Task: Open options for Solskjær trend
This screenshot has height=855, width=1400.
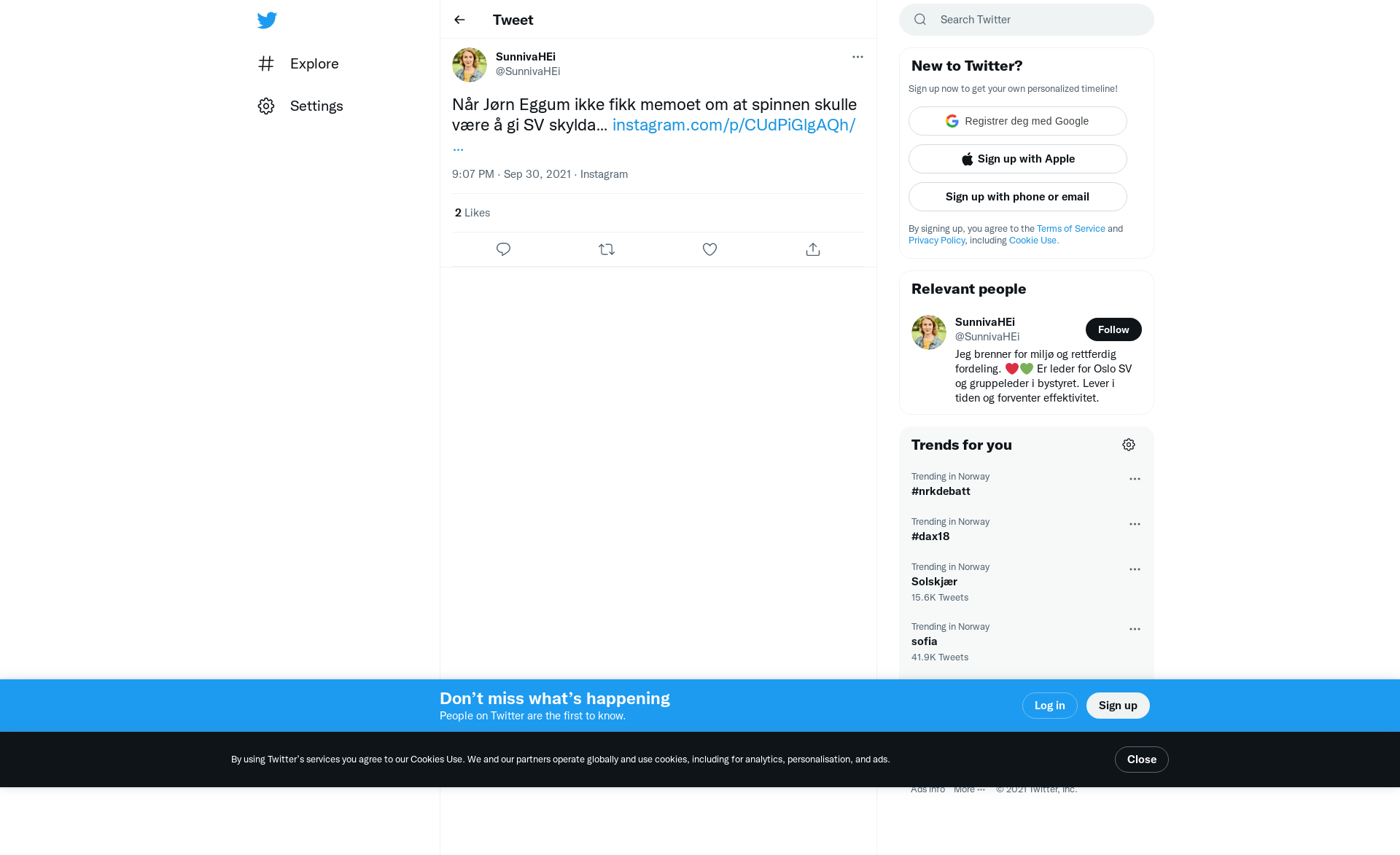Action: pos(1135,569)
